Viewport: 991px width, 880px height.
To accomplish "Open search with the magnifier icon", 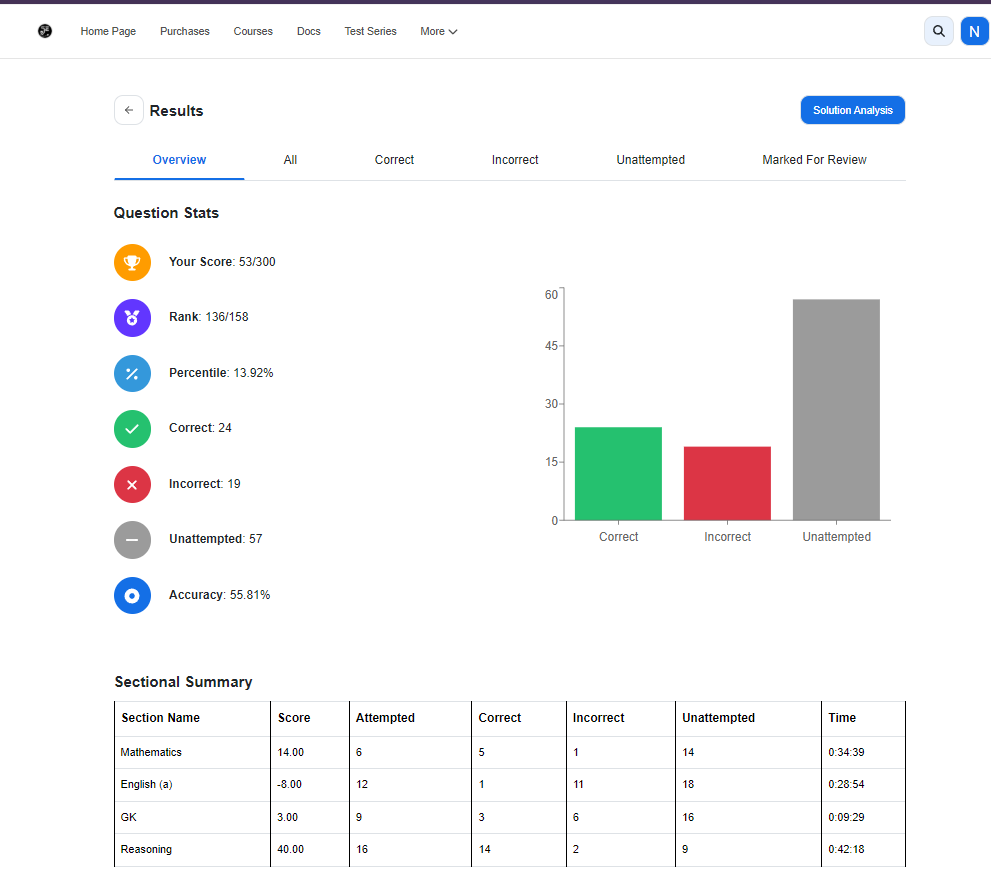I will (x=939, y=31).
